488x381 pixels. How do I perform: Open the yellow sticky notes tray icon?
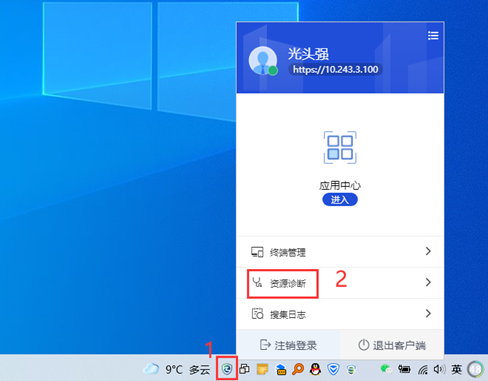(x=262, y=369)
